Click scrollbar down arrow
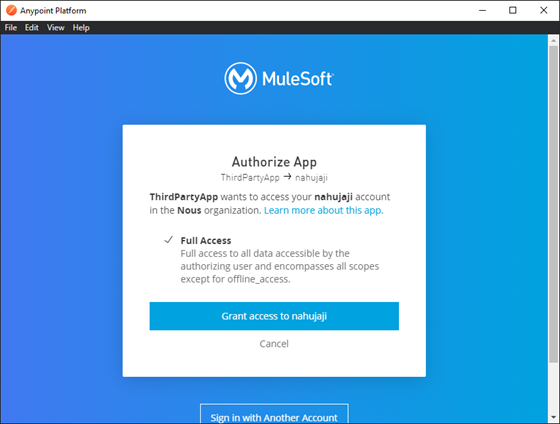The width and height of the screenshot is (560, 424). (553, 417)
